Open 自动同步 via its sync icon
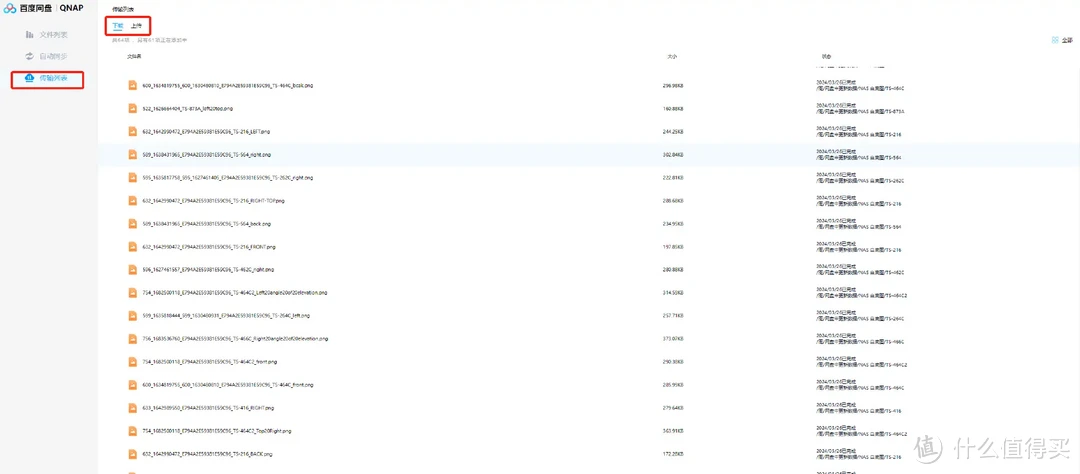1080x474 pixels. (30, 56)
